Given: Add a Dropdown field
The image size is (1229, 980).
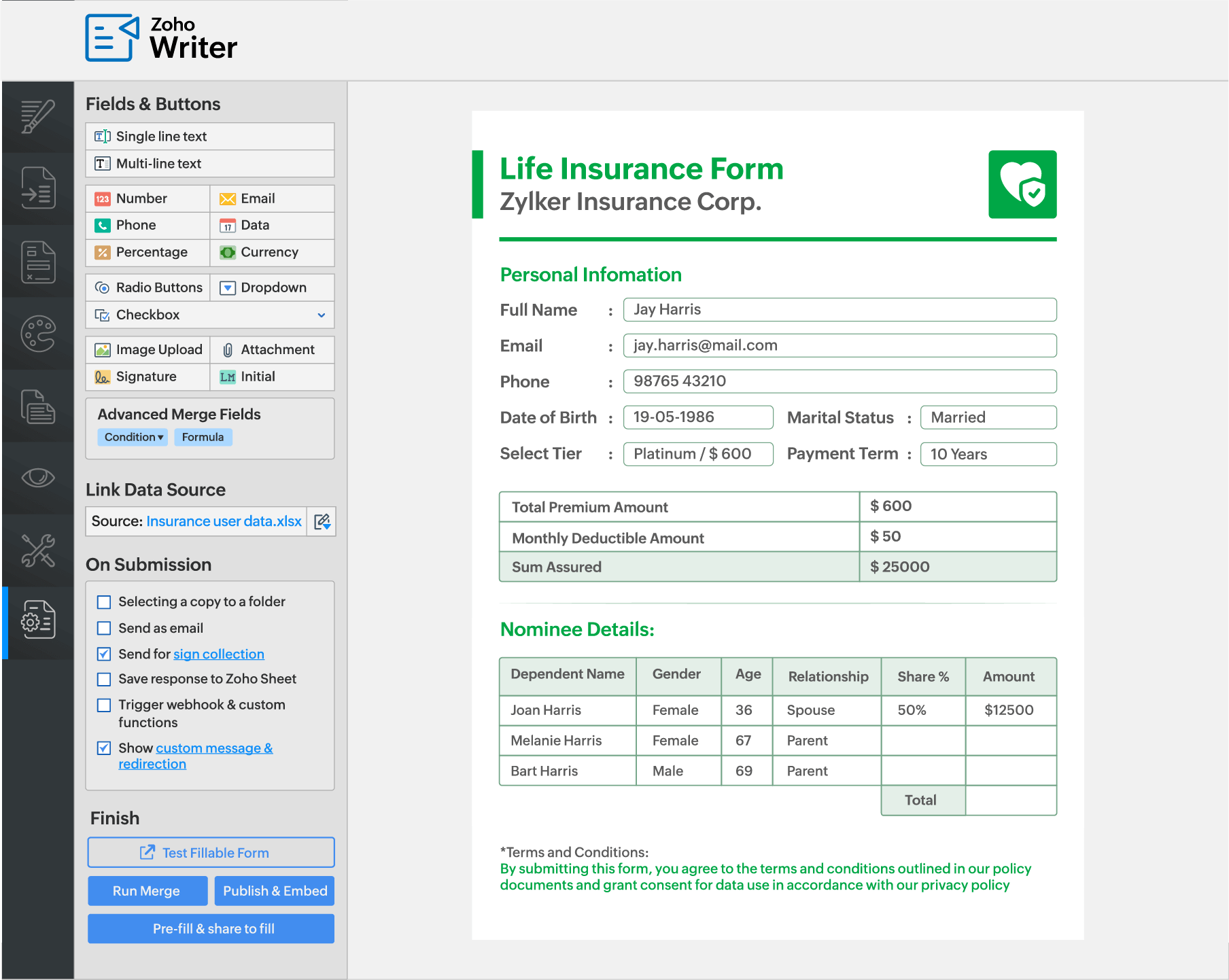Looking at the screenshot, I should point(272,287).
